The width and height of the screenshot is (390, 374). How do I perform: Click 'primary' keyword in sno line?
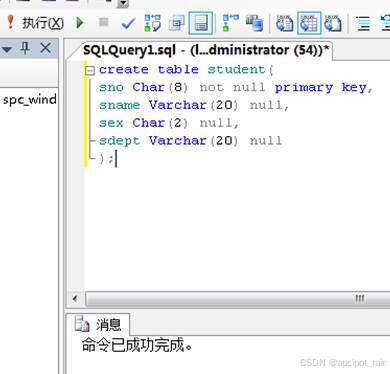(304, 88)
